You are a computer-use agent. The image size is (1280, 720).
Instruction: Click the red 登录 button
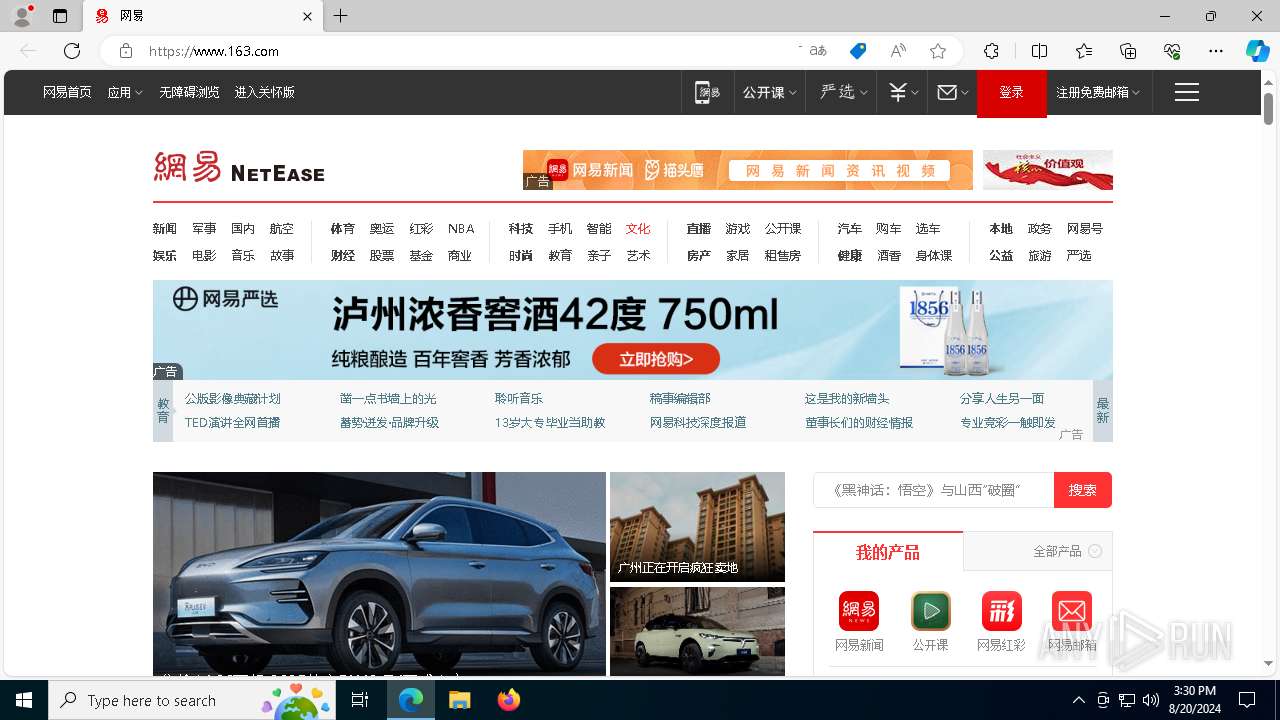[x=1012, y=92]
